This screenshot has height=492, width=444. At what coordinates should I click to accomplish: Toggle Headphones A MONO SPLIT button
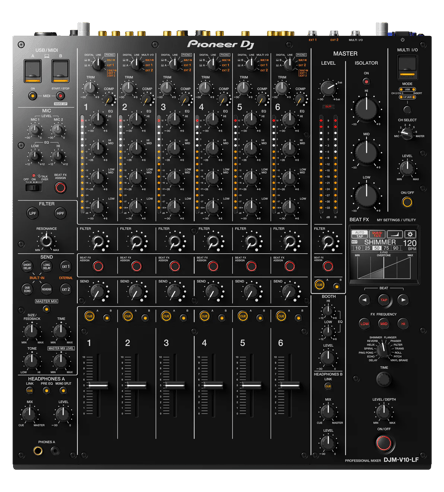(63, 390)
